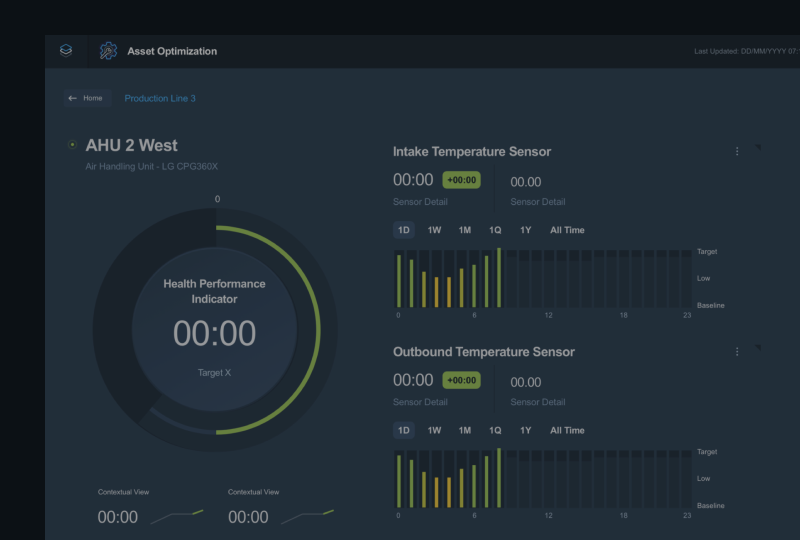Click the first Contextual View sparkline
The image size is (800, 540).
pos(177,517)
